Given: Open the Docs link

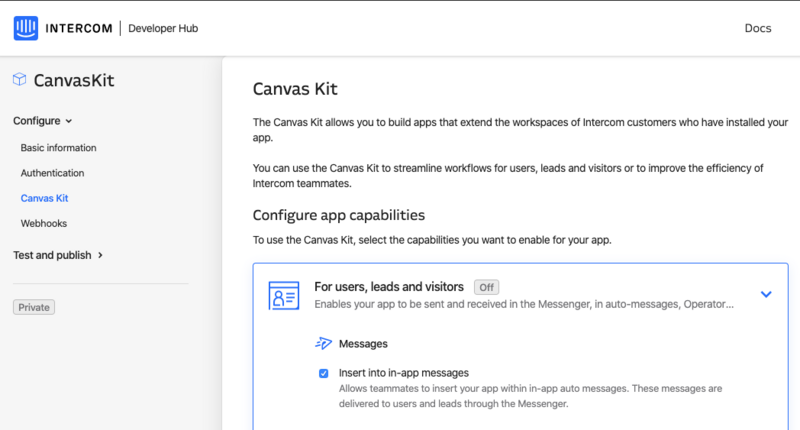Looking at the screenshot, I should click(758, 28).
